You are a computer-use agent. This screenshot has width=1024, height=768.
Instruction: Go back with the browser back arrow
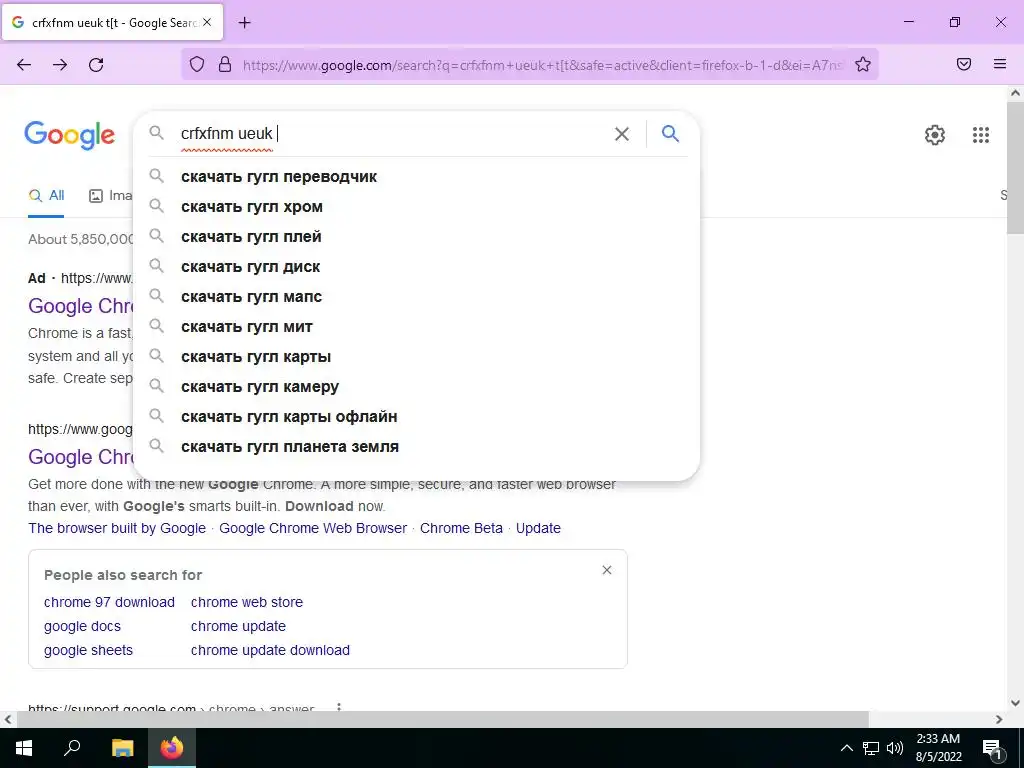pos(24,64)
